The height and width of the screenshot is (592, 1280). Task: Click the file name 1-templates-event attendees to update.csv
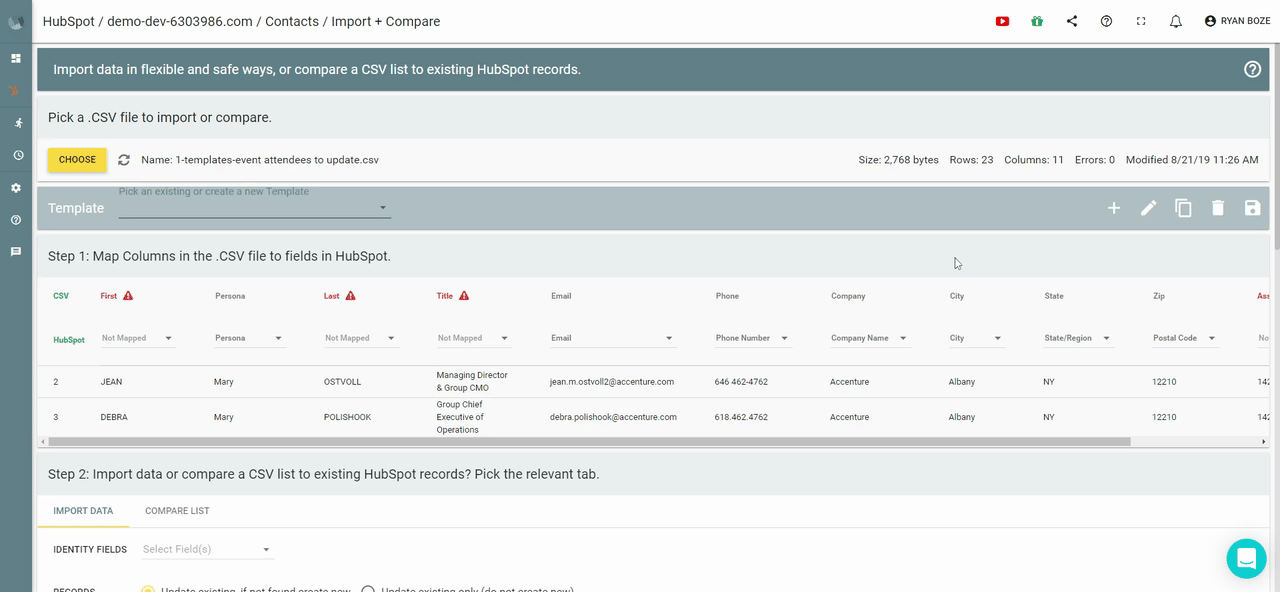tap(260, 160)
